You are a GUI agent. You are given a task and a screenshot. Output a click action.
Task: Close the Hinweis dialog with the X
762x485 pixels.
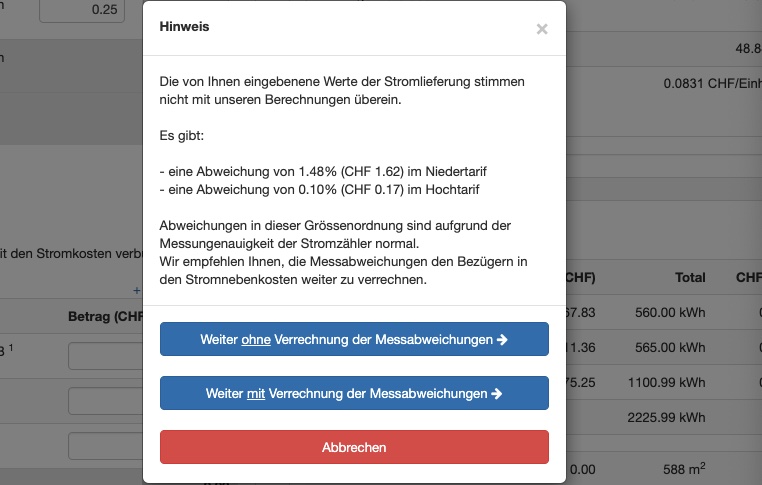click(x=542, y=29)
